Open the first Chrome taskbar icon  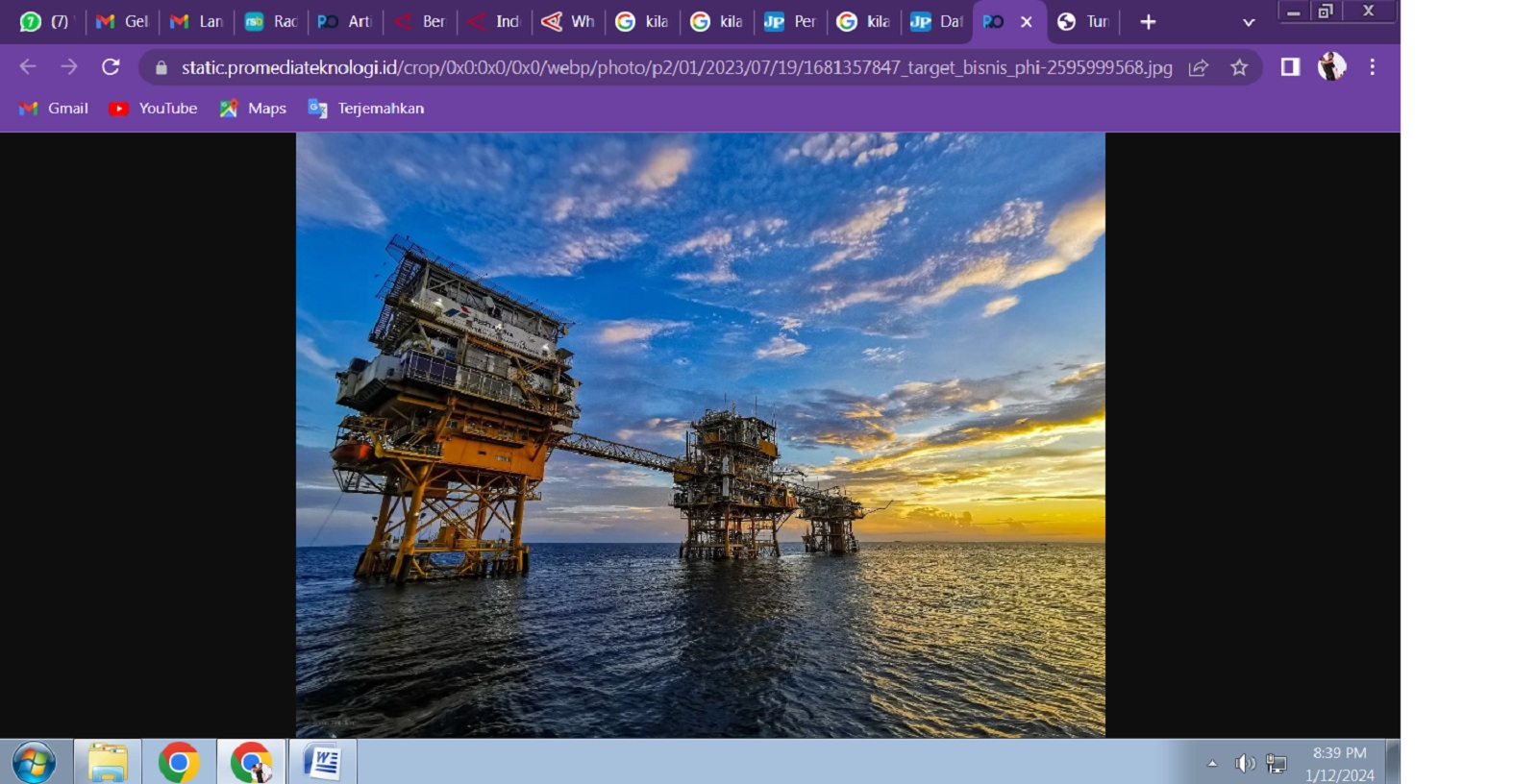coord(179,763)
